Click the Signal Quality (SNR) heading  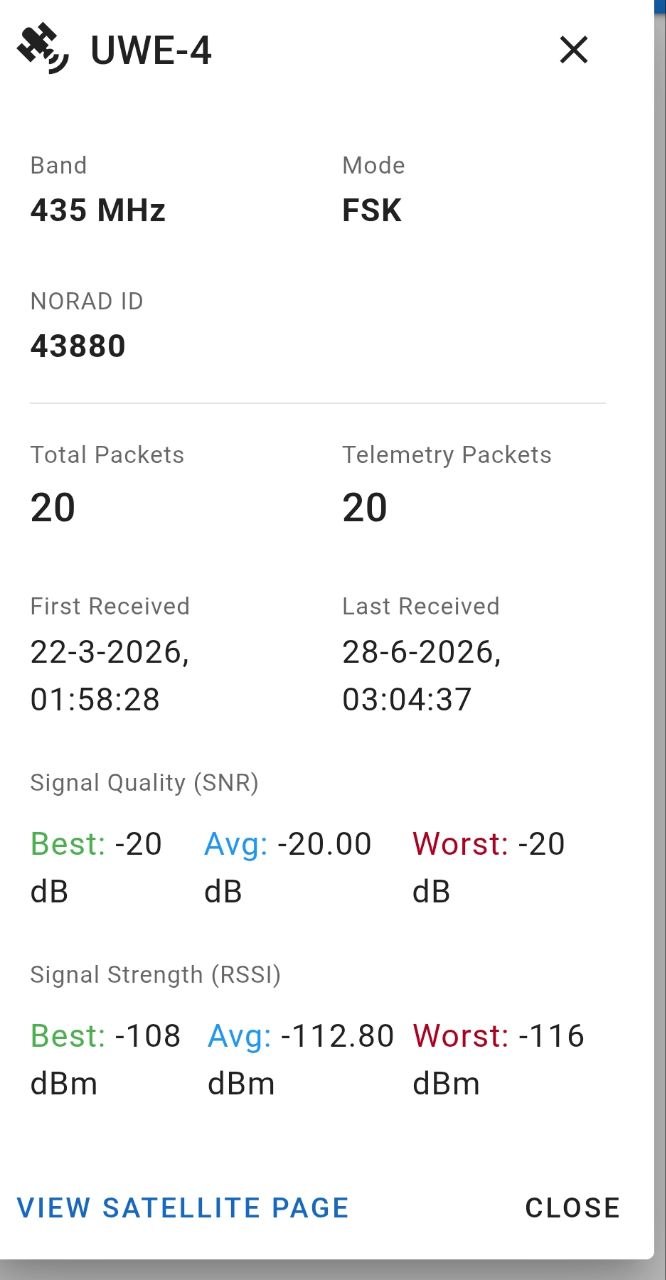(145, 783)
